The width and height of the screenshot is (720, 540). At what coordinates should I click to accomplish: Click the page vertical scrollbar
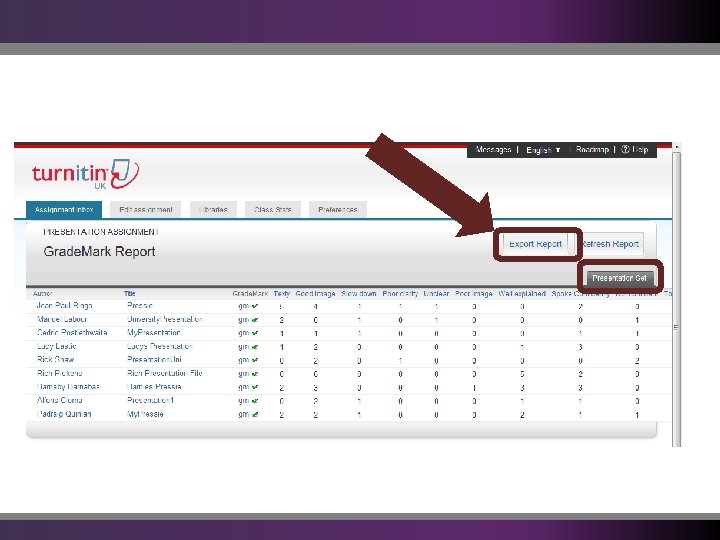(676, 294)
